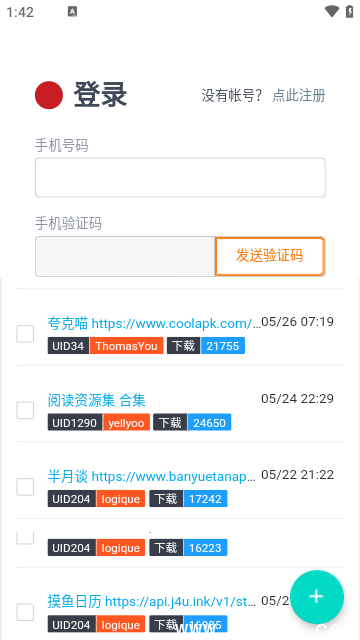360x640 pixels.
Task: Tap the Wi-Fi status icon
Action: coord(331,11)
